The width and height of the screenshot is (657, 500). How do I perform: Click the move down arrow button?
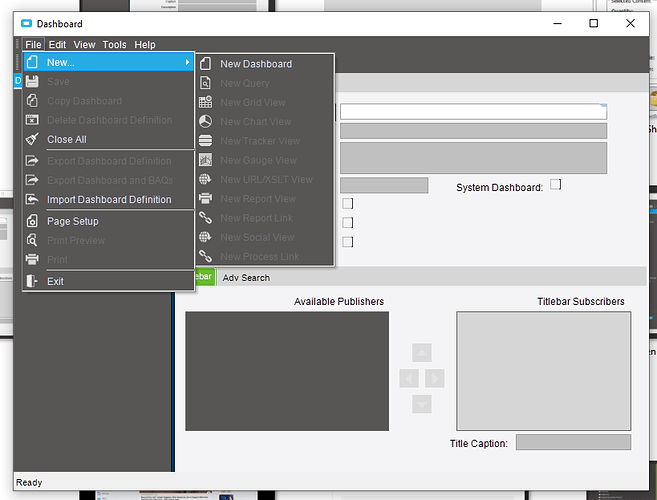[422, 404]
